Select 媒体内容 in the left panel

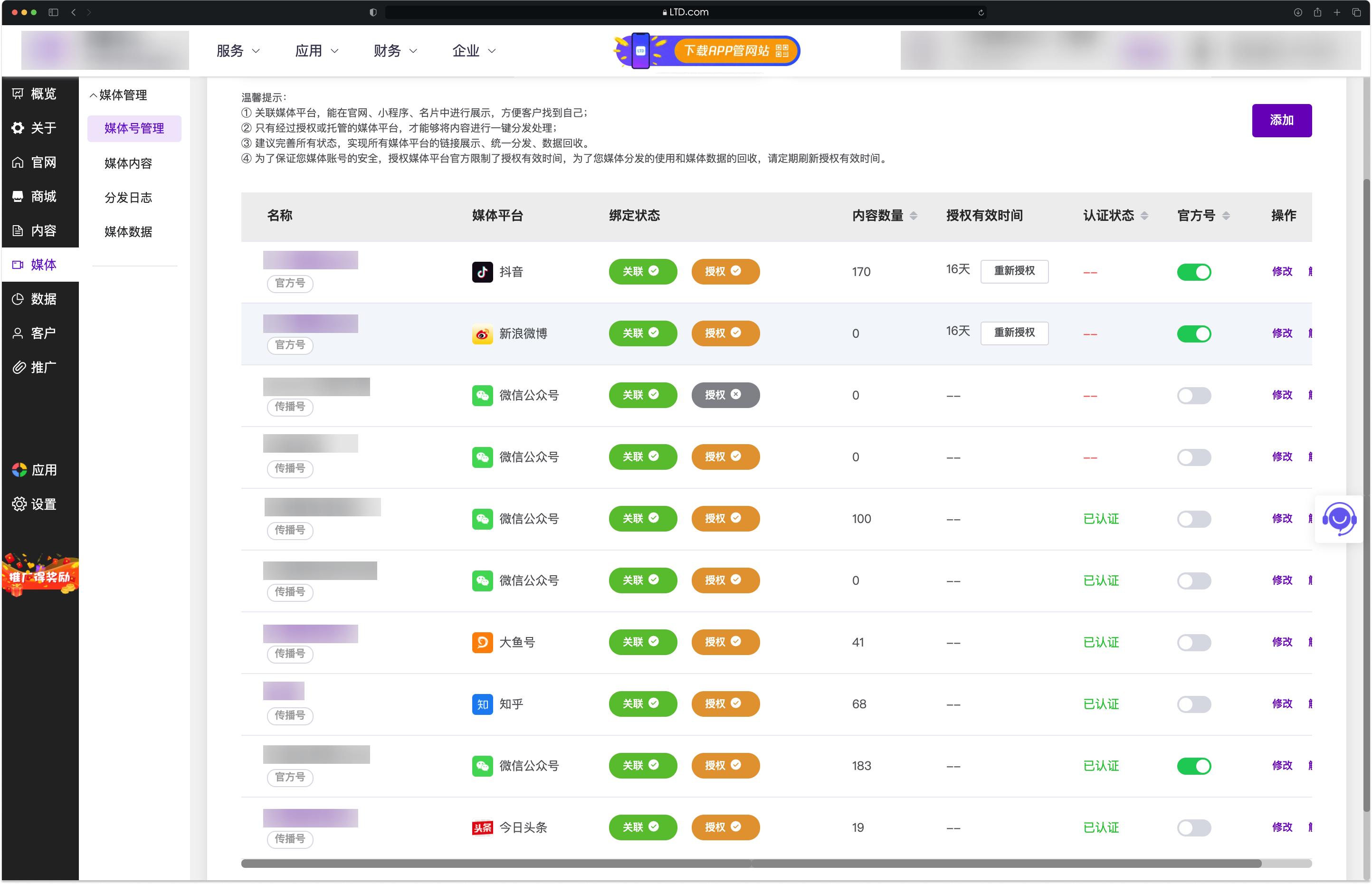coord(127,163)
